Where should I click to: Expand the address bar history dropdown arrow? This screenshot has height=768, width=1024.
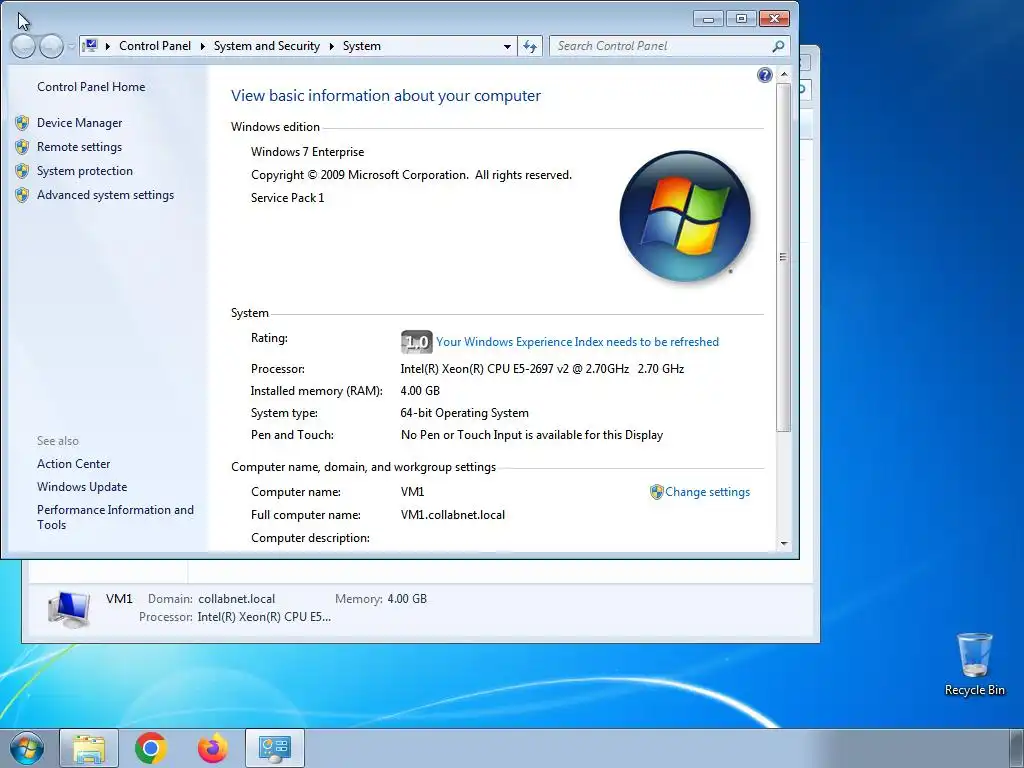(x=507, y=46)
